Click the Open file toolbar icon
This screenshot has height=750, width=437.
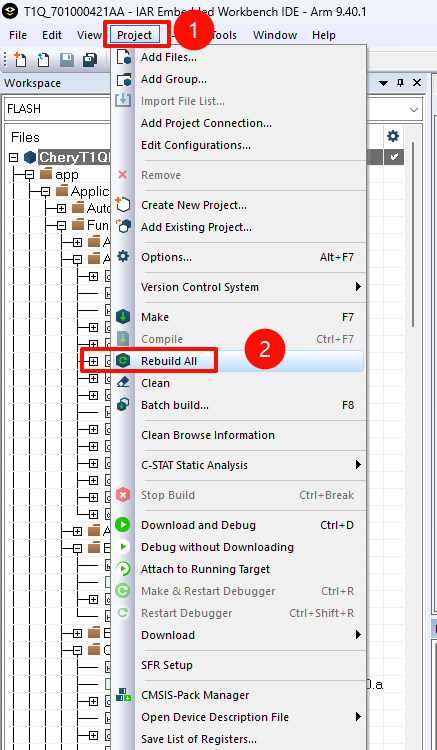43,59
